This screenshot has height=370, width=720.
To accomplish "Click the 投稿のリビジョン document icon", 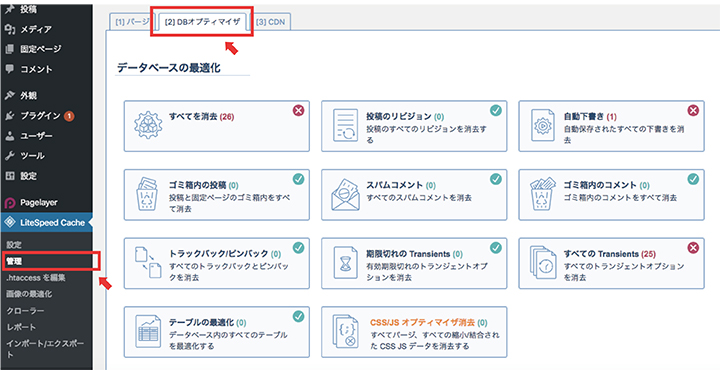I will [x=345, y=125].
